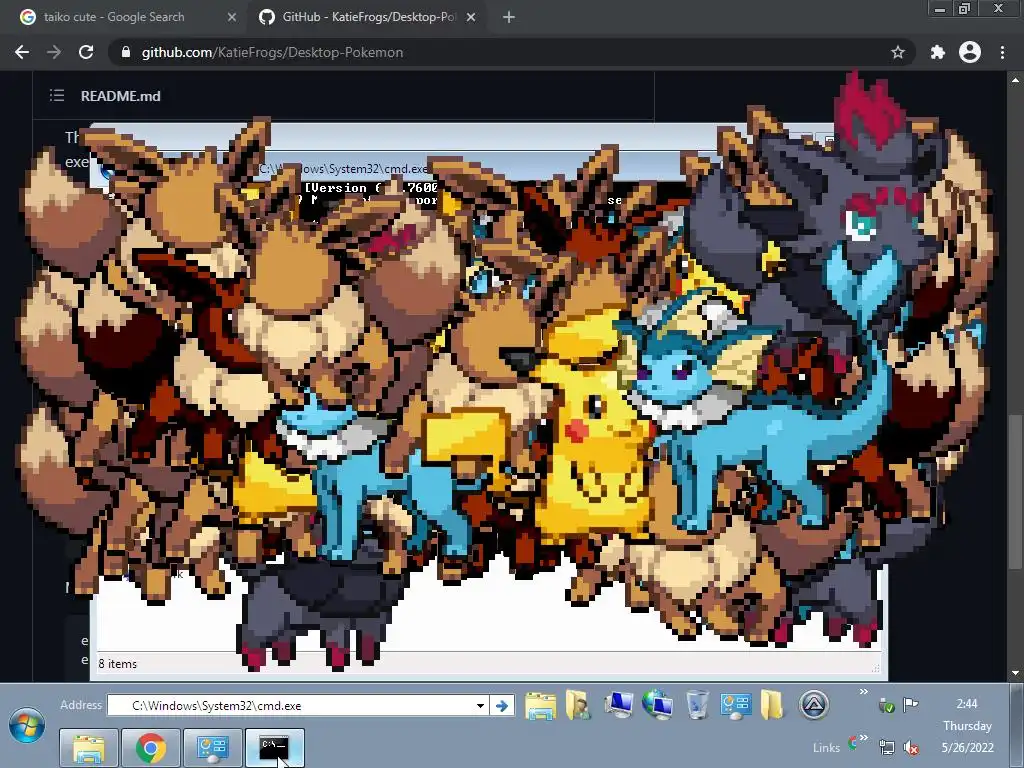Expand the taskbar Address dropdown arrow
Image resolution: width=1024 pixels, height=768 pixels.
pos(480,706)
